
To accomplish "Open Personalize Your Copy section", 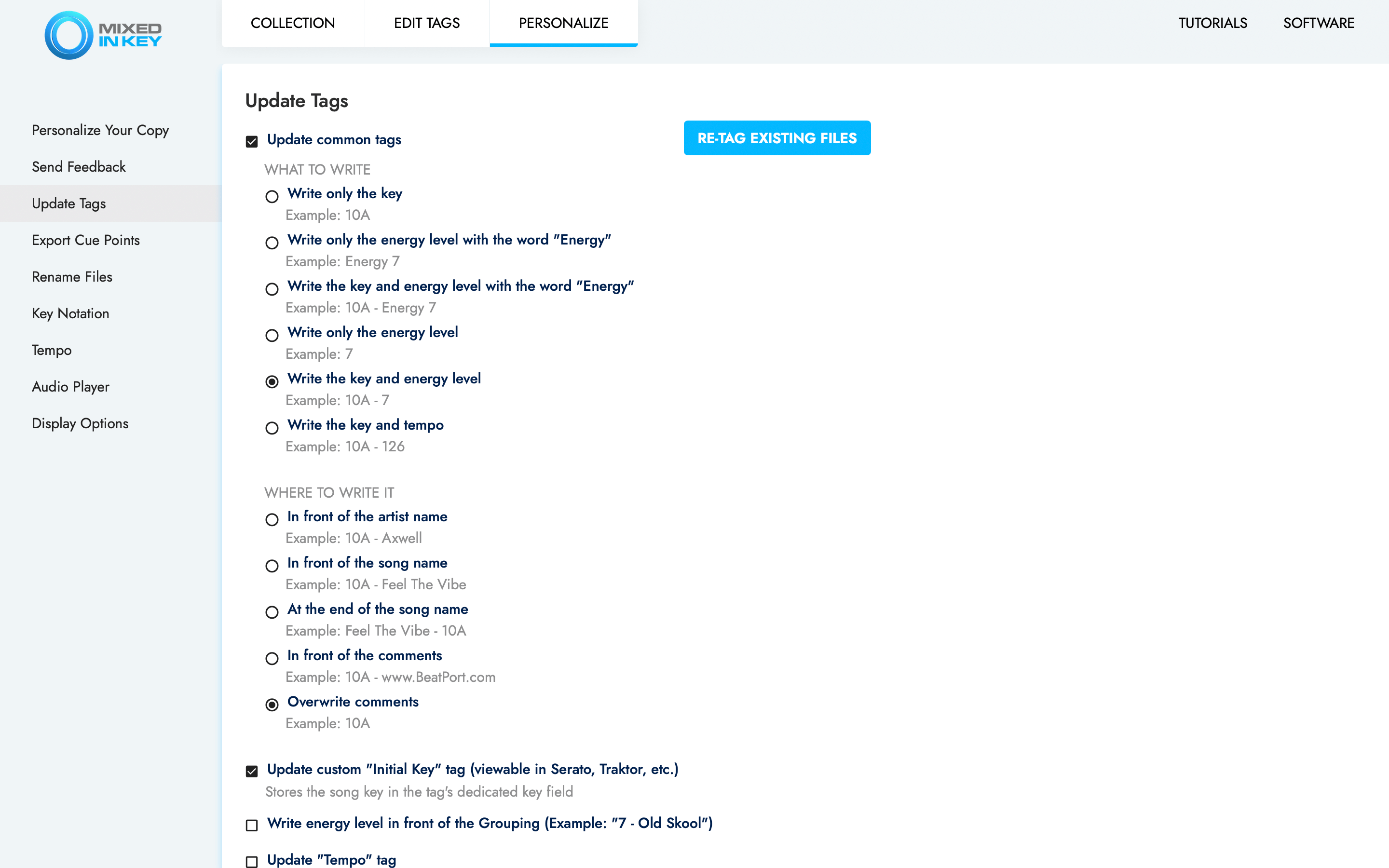I will 100,130.
